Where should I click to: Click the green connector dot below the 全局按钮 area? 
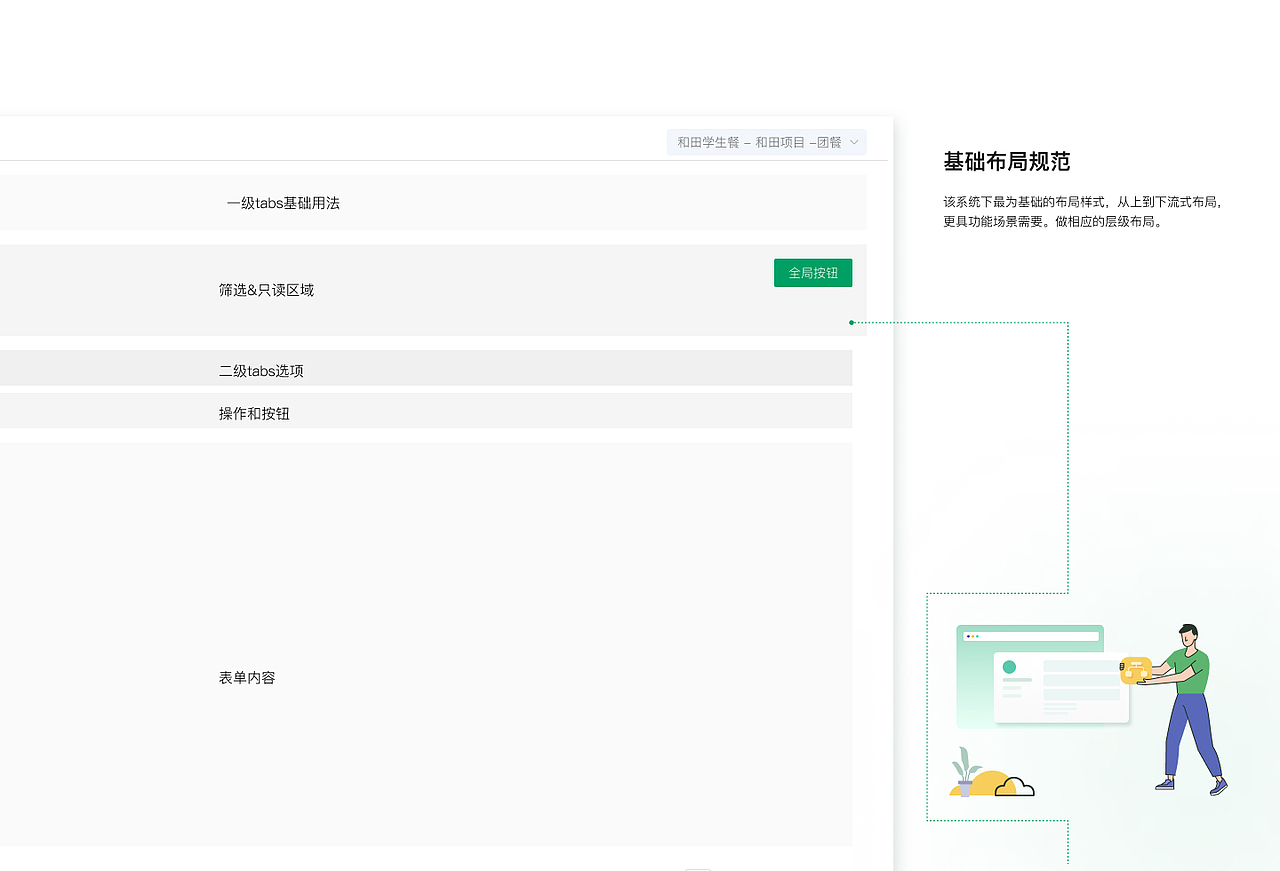tap(851, 323)
